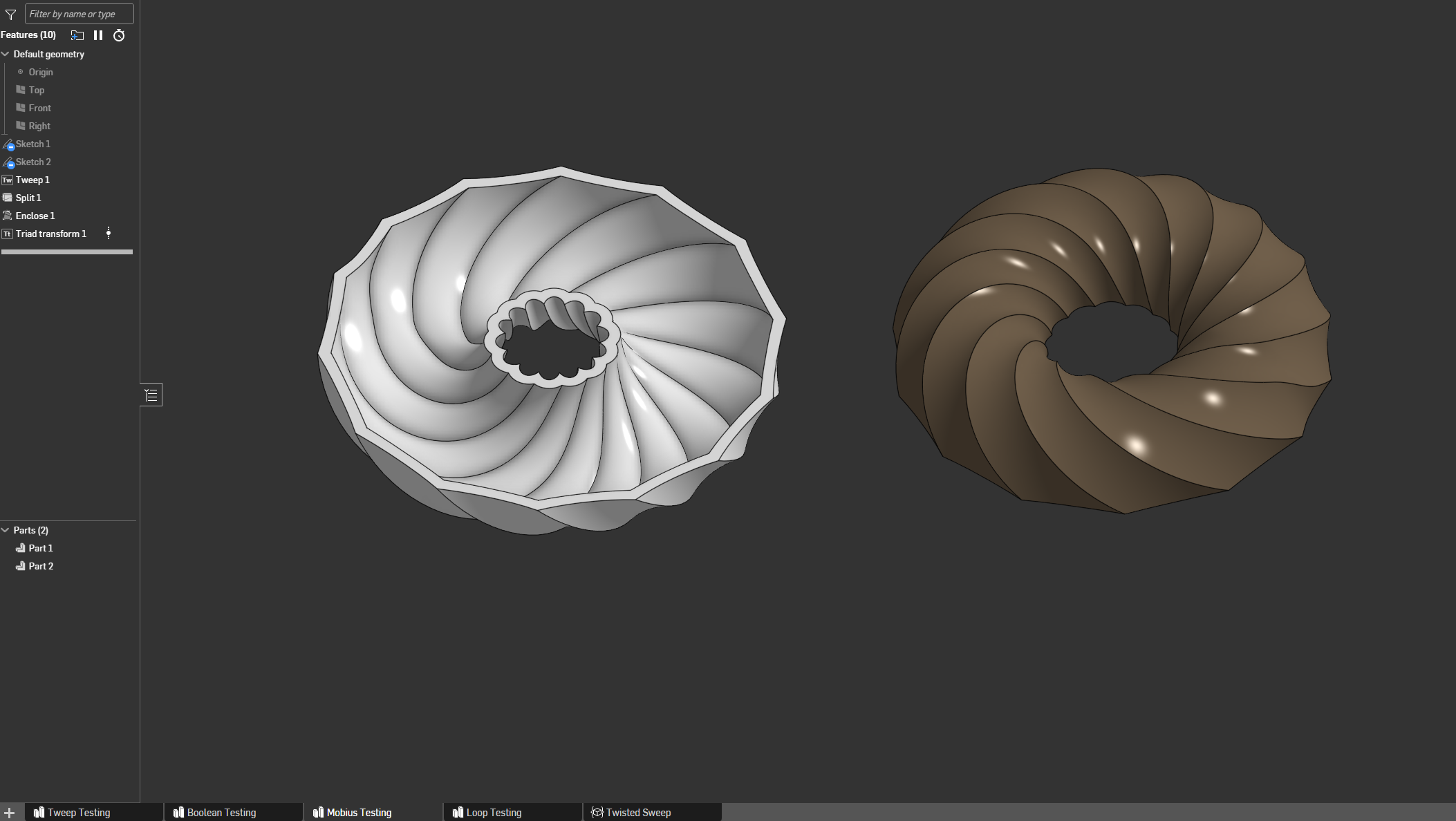This screenshot has height=821, width=1456.
Task: Open regeneration times via the stopwatch icon
Action: [119, 35]
